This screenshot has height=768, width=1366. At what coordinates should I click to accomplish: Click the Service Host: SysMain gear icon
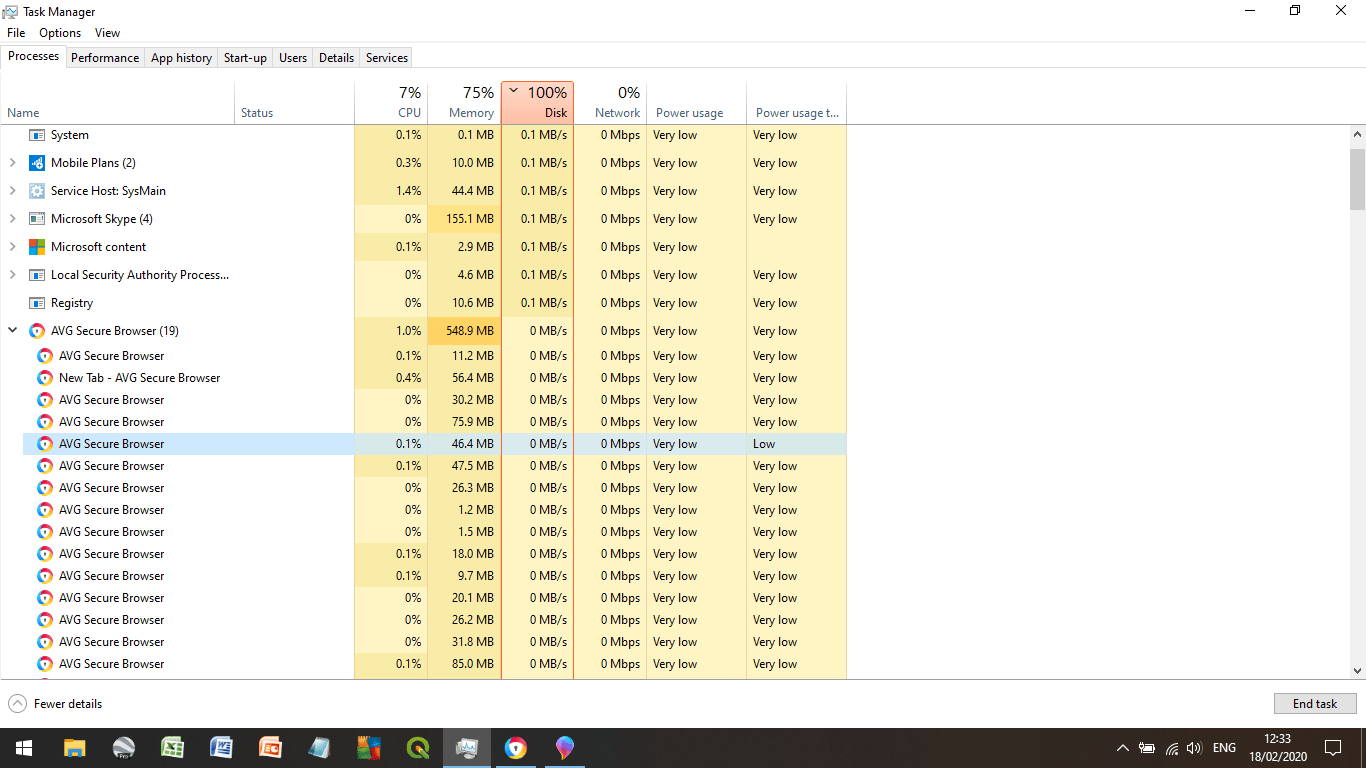coord(37,190)
